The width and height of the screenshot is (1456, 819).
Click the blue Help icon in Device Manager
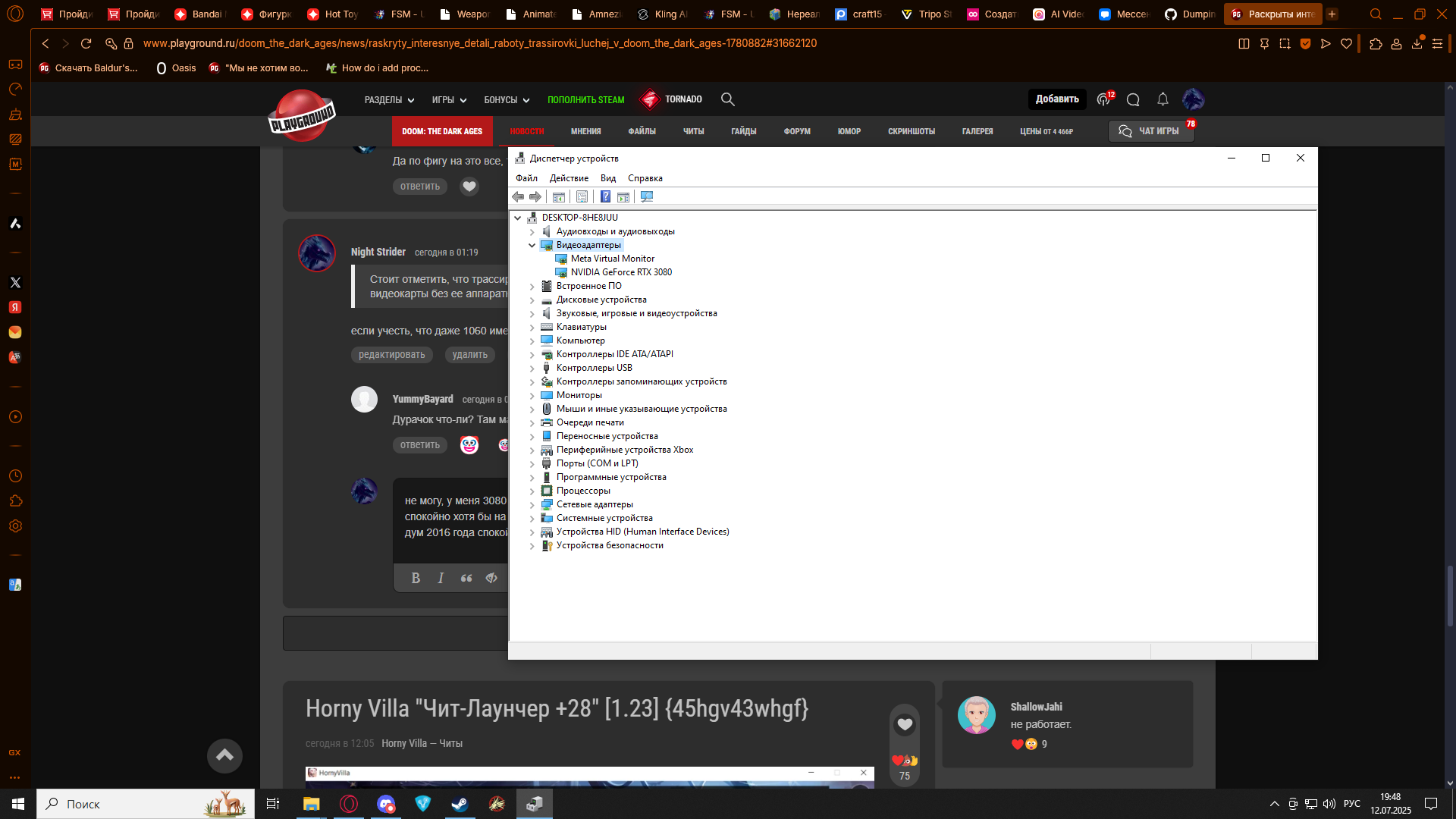pyautogui.click(x=605, y=197)
